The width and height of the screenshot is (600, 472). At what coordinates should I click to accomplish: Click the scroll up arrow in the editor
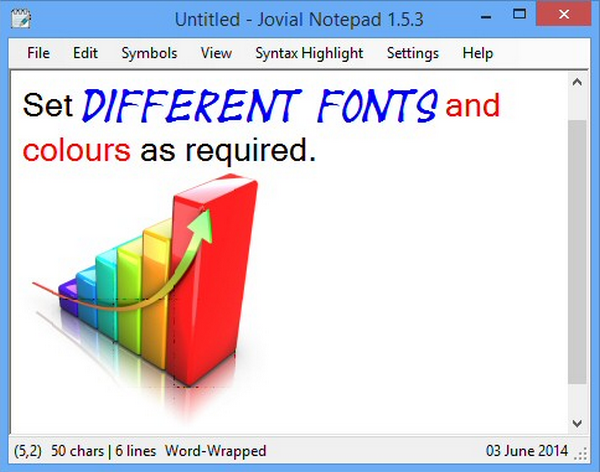click(x=577, y=82)
